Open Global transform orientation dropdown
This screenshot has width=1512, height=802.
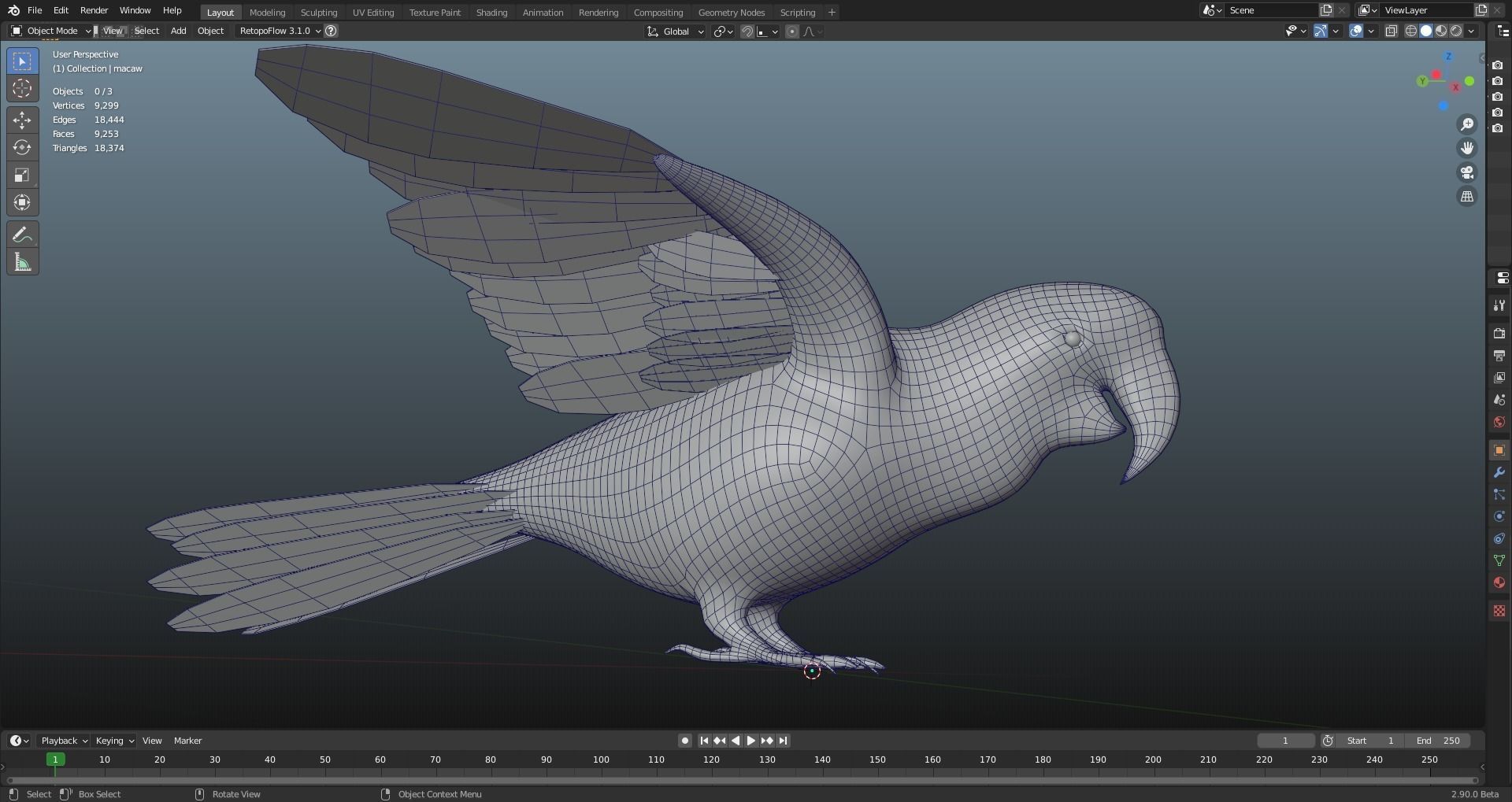point(675,31)
